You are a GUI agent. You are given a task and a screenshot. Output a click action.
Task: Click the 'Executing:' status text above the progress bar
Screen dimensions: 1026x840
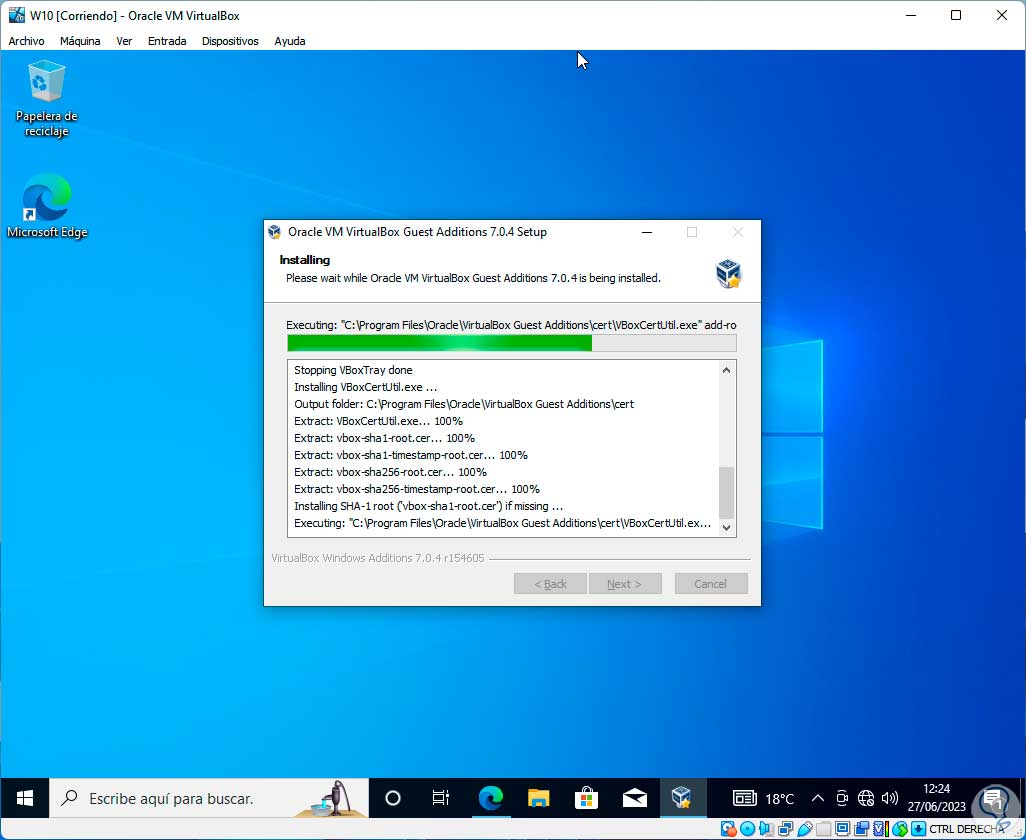tap(511, 325)
